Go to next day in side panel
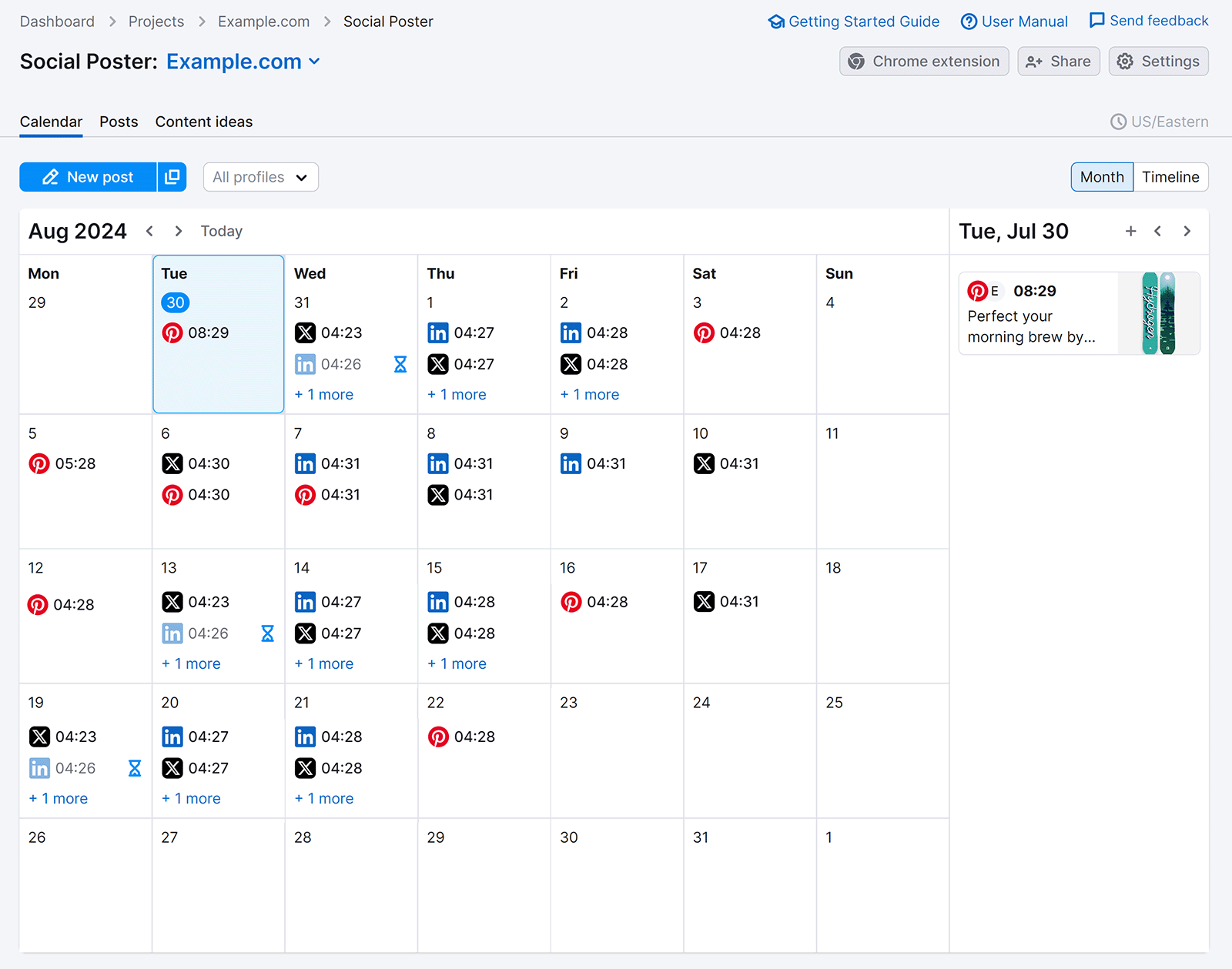Image resolution: width=1232 pixels, height=969 pixels. point(1187,231)
